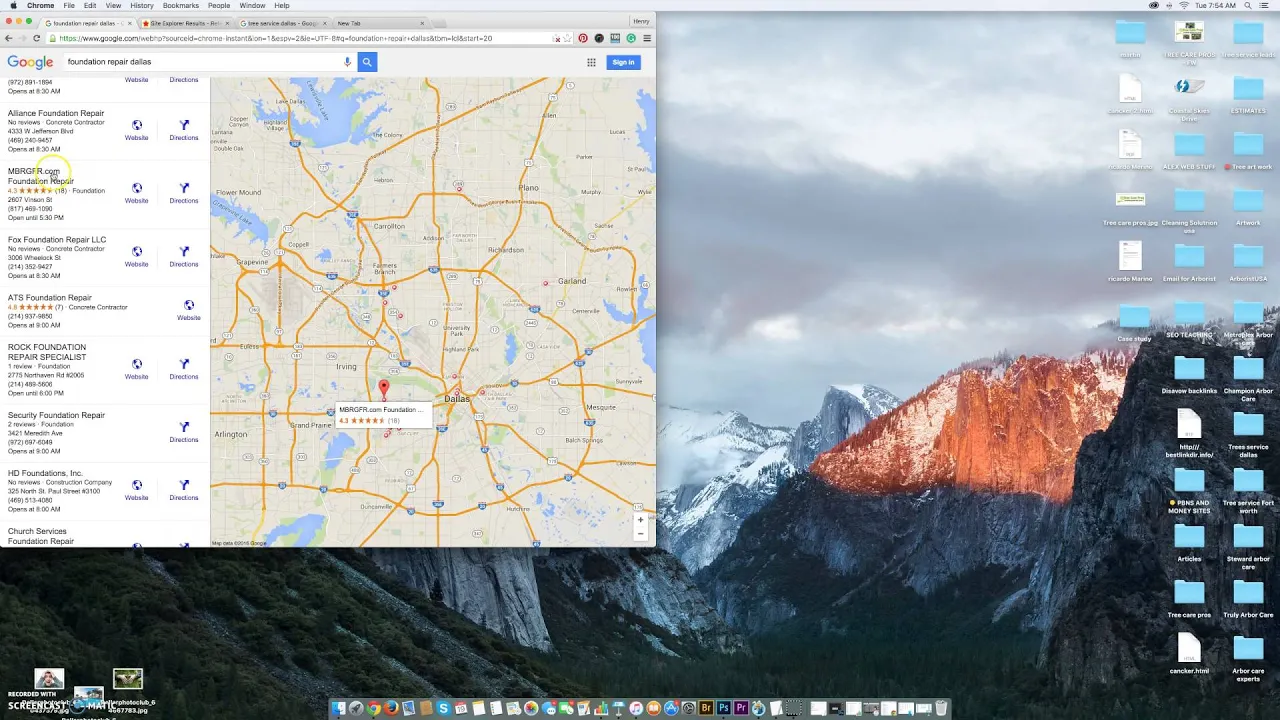1280x720 pixels.
Task: Visit the ATS Foundation Repair website
Action: coord(188,310)
